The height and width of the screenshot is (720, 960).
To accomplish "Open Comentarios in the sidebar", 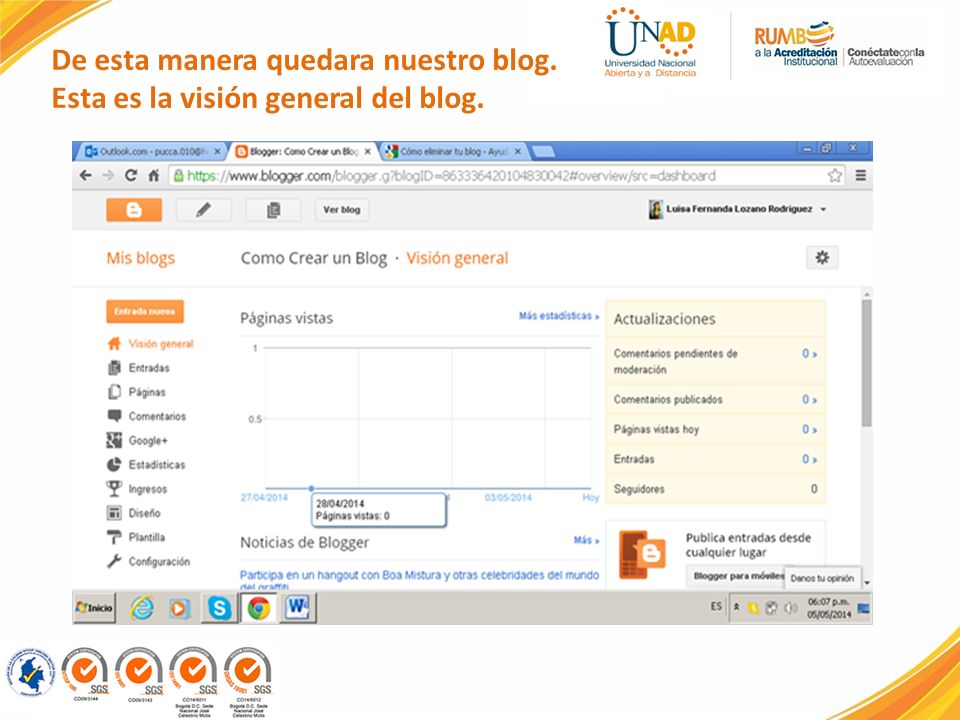I will coord(157,416).
